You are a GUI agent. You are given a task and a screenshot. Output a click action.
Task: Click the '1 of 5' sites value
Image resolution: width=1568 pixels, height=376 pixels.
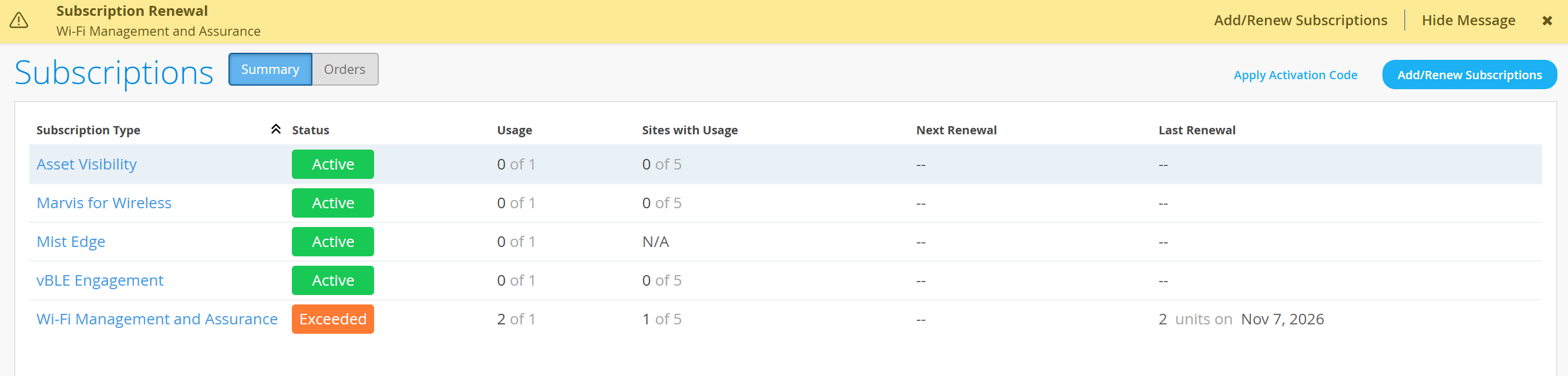(662, 319)
